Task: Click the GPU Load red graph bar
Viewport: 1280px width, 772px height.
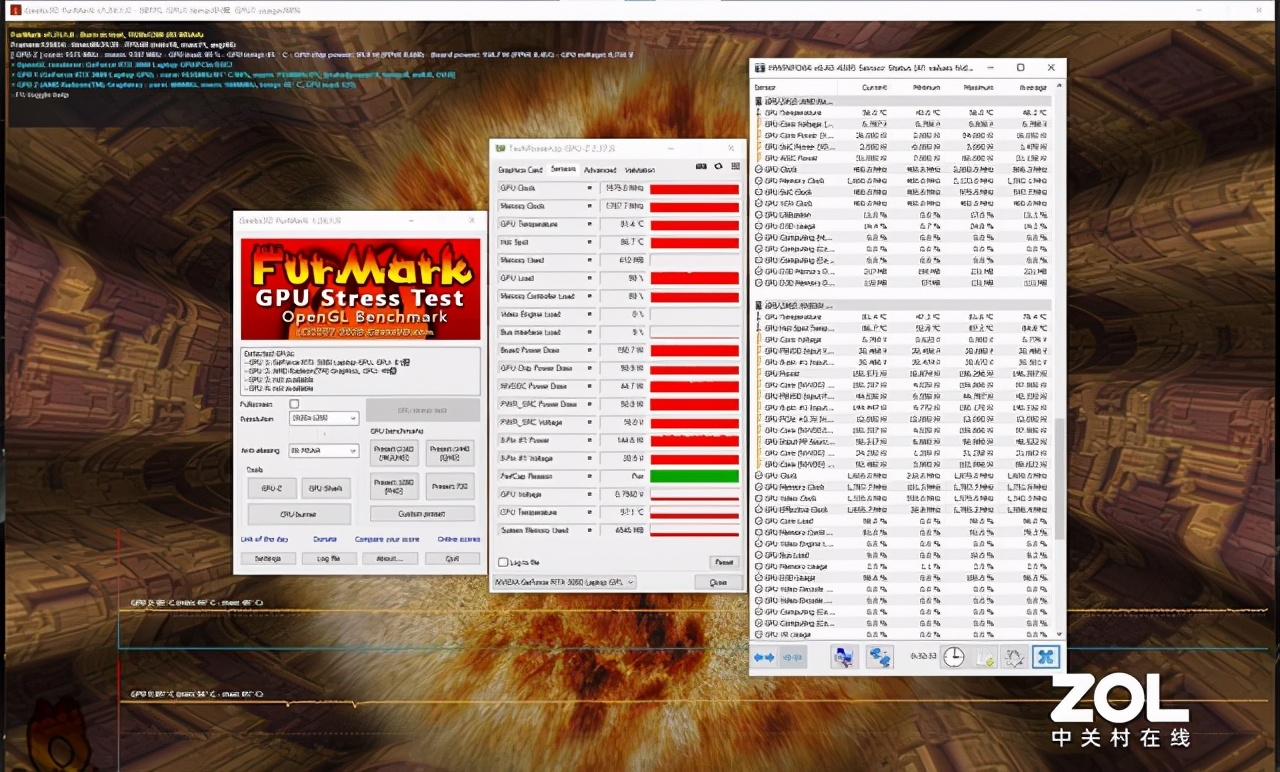Action: pos(695,278)
